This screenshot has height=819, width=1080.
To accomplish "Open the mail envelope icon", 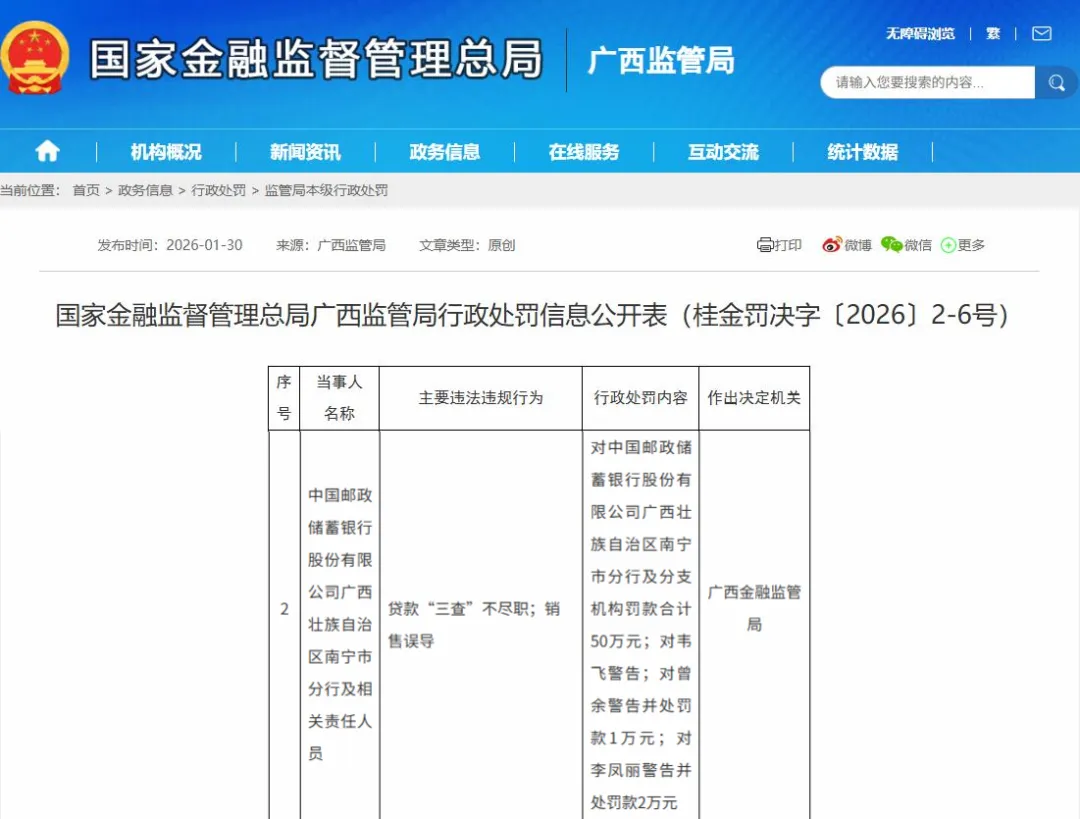I will (1041, 34).
